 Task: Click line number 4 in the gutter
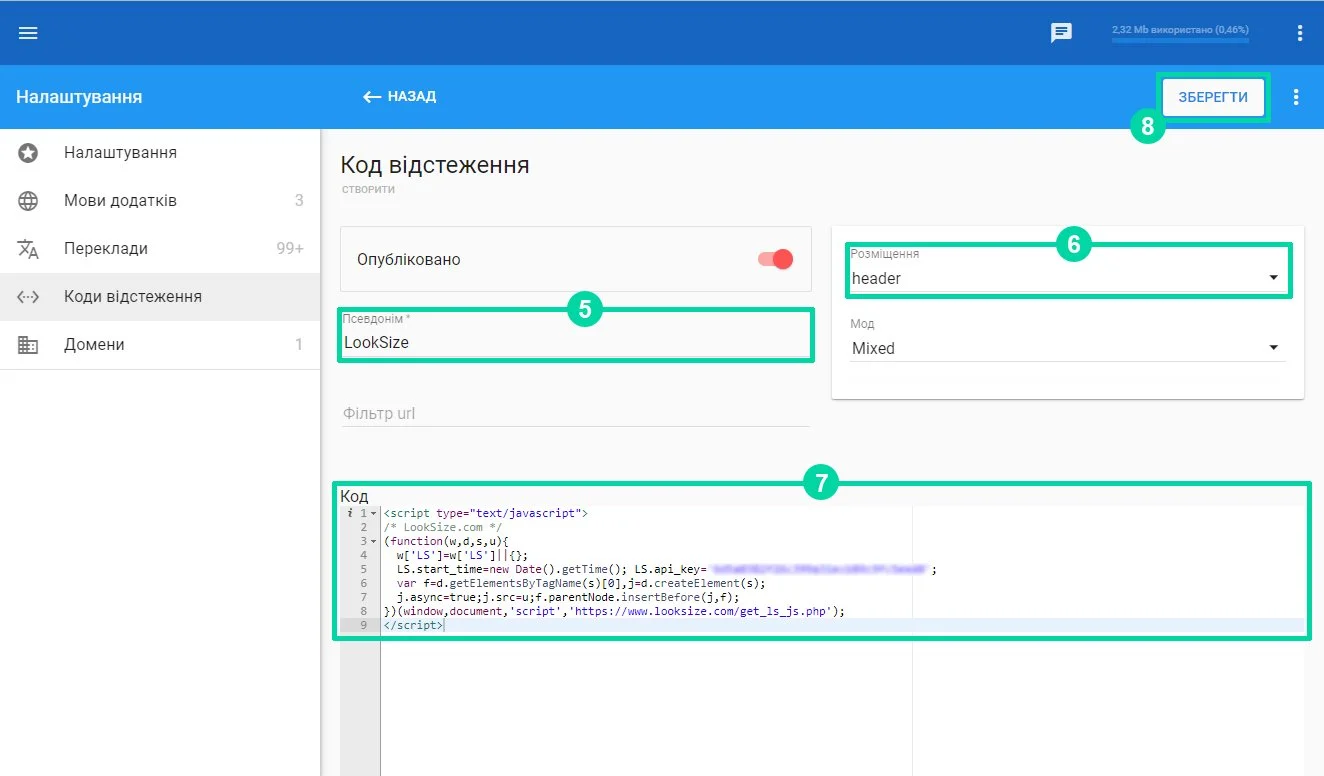click(x=363, y=555)
